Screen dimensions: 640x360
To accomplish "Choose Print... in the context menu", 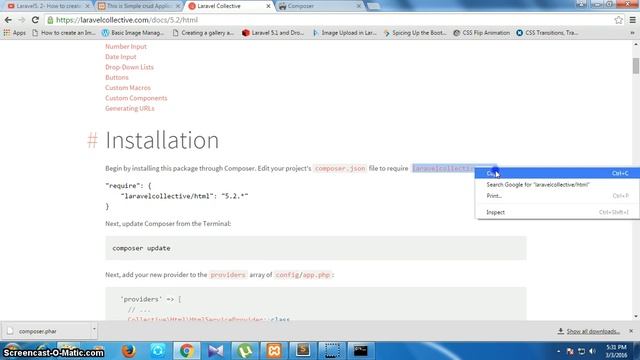I will point(557,196).
